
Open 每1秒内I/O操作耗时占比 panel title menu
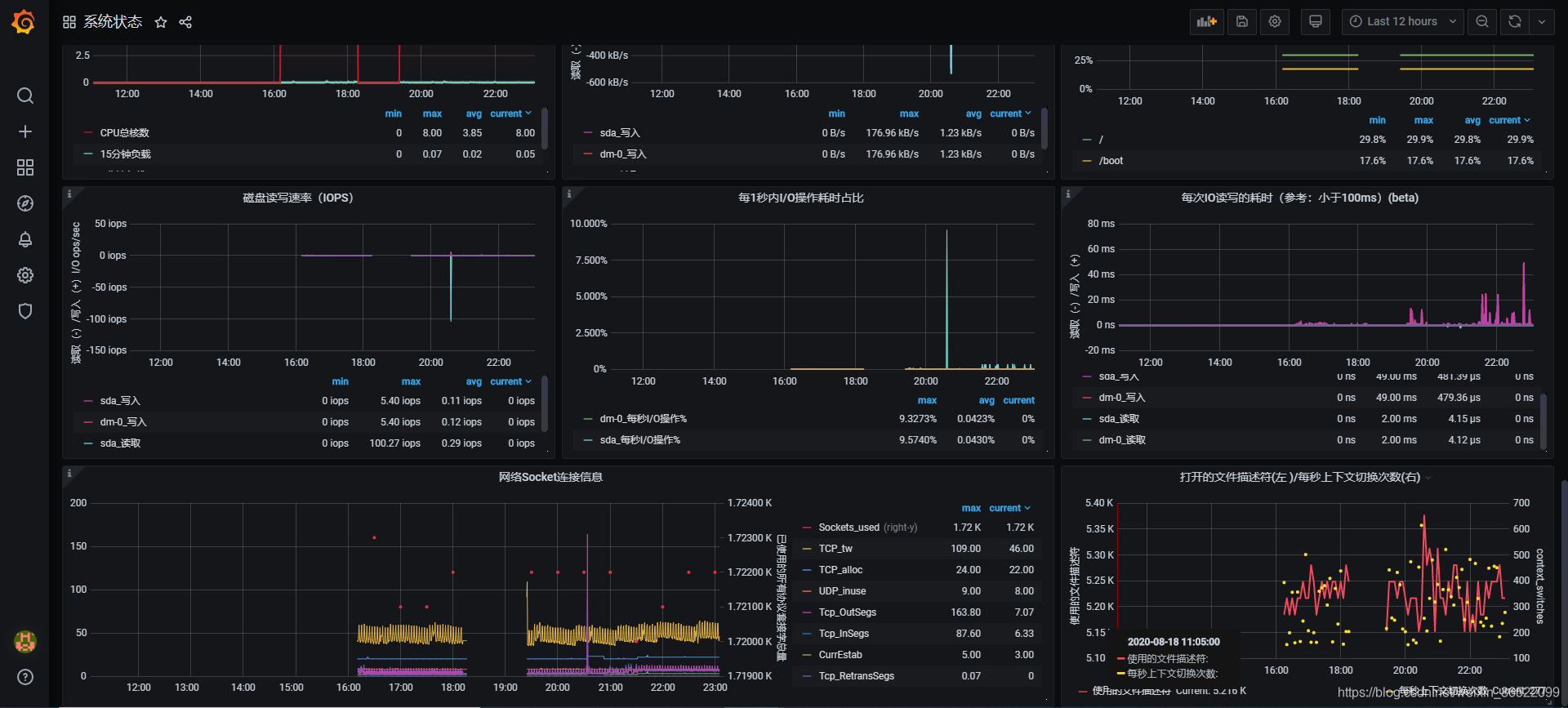[x=800, y=198]
